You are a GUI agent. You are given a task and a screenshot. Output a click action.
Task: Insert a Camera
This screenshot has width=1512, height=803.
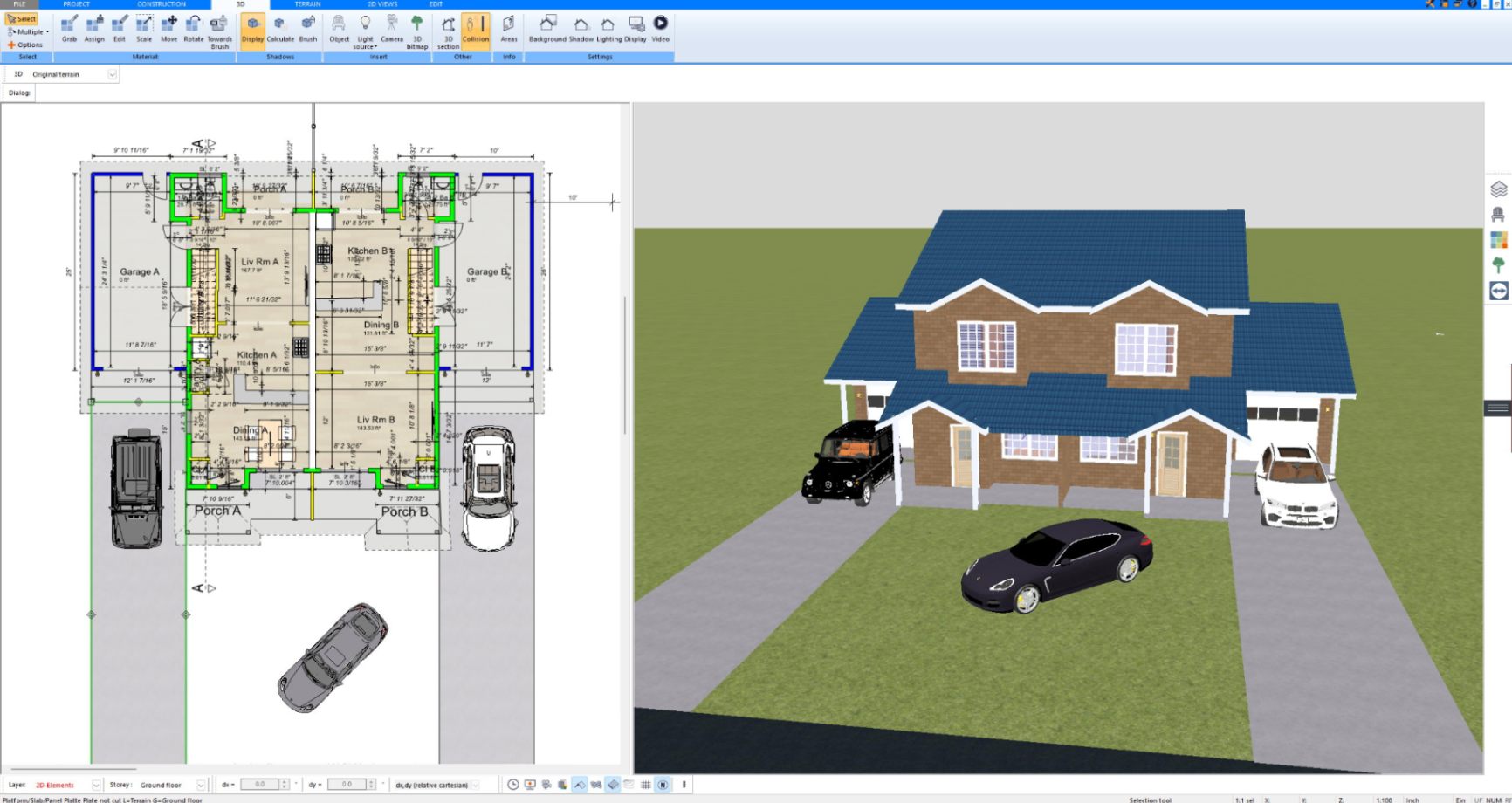click(392, 29)
